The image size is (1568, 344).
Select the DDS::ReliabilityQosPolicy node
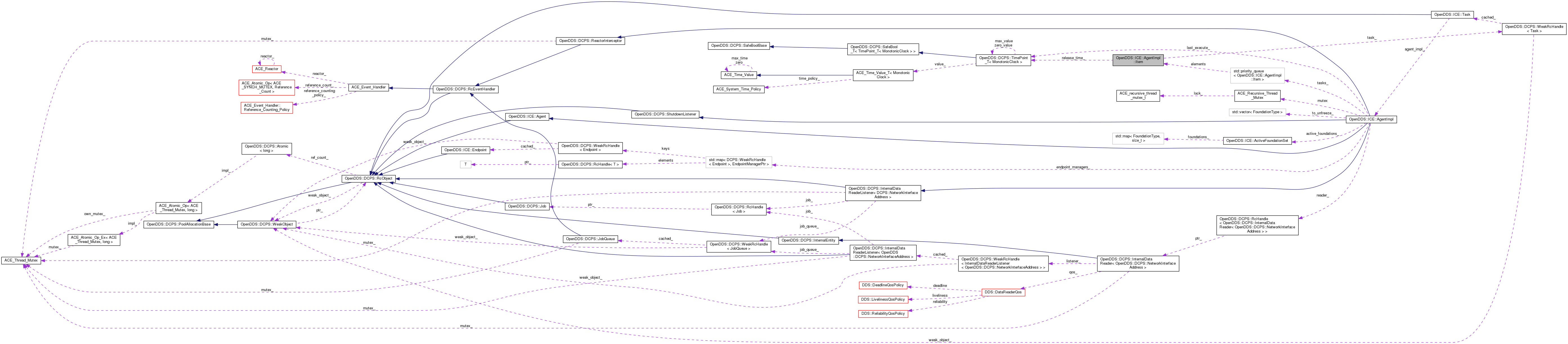click(x=883, y=314)
